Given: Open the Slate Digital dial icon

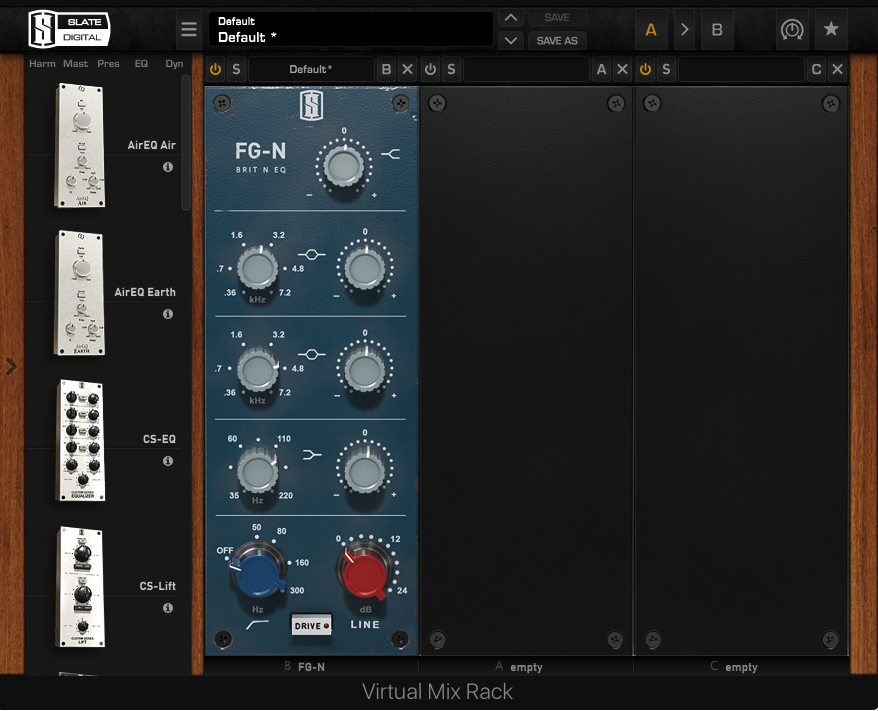Looking at the screenshot, I should coord(792,29).
